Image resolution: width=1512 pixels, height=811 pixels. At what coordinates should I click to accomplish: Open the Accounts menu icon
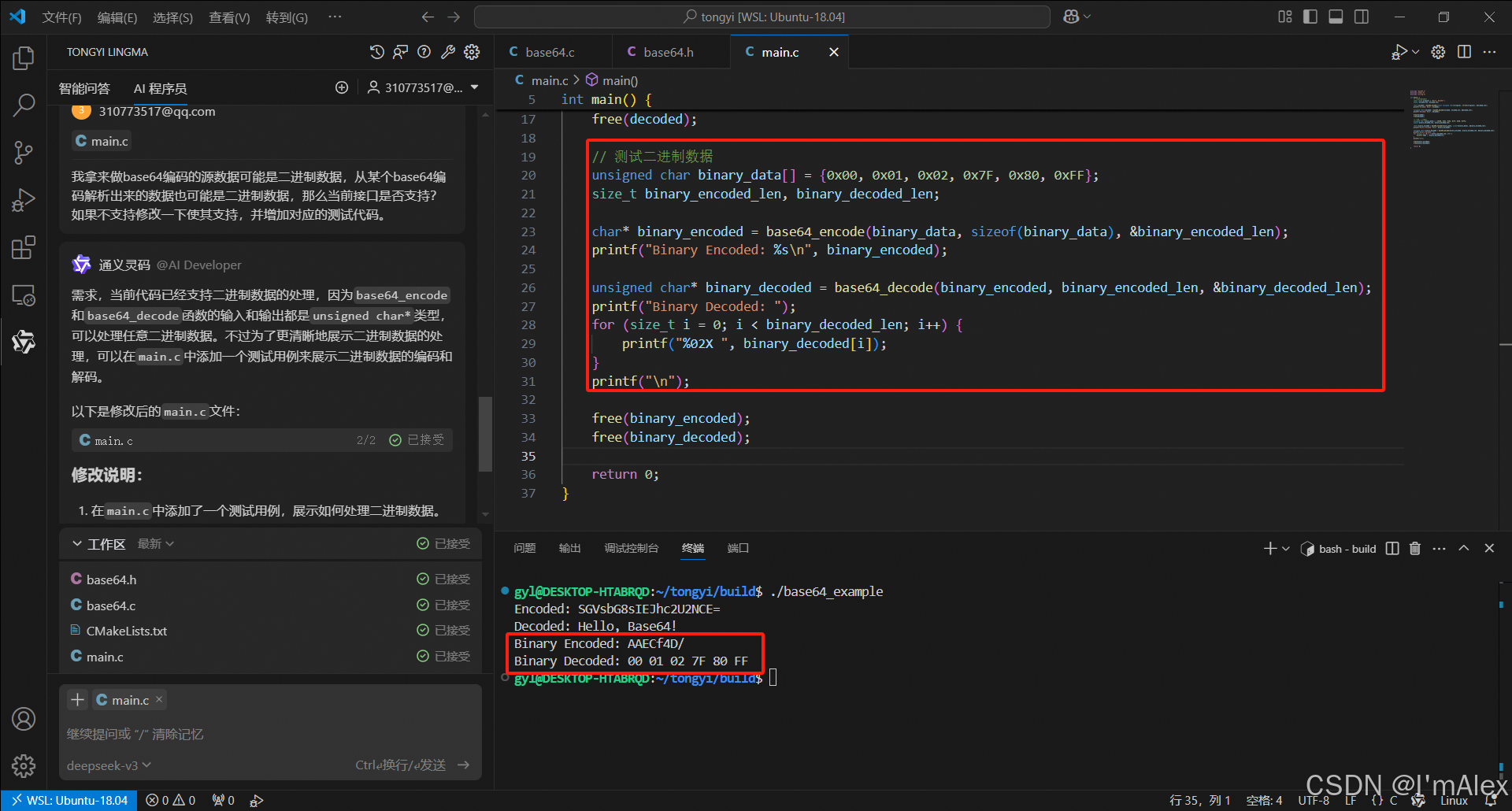(x=24, y=718)
